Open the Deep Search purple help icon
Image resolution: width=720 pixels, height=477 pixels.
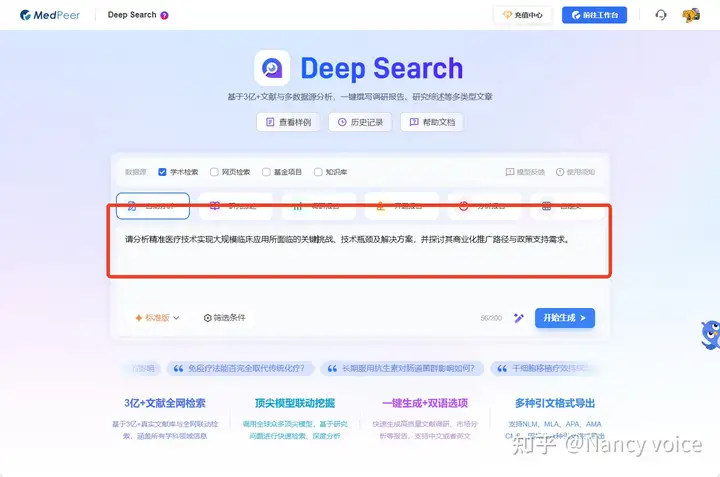coord(164,15)
